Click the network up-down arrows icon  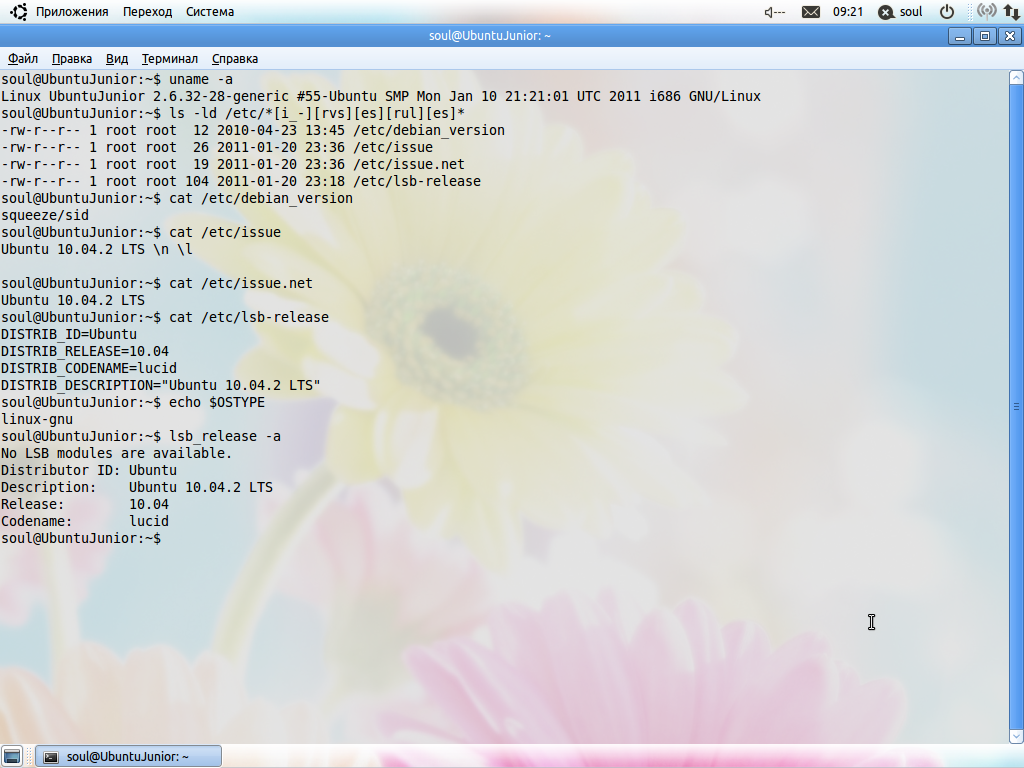(1012, 12)
